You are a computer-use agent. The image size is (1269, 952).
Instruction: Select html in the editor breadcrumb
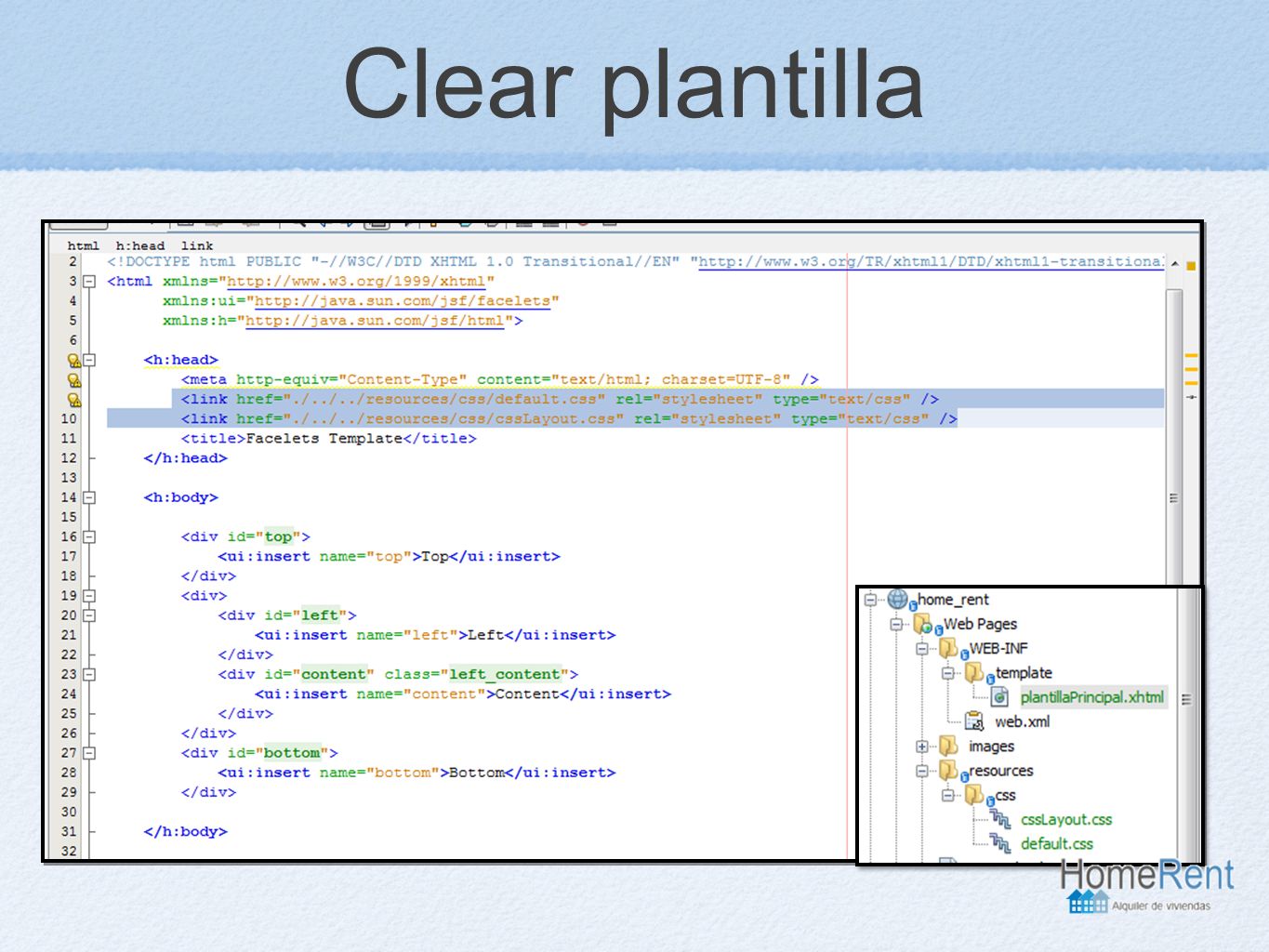pos(83,245)
